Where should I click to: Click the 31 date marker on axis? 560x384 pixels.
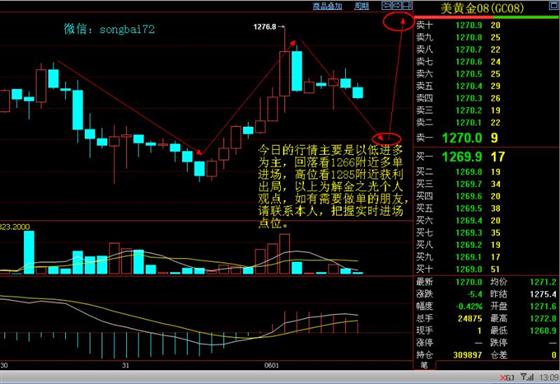[125, 365]
